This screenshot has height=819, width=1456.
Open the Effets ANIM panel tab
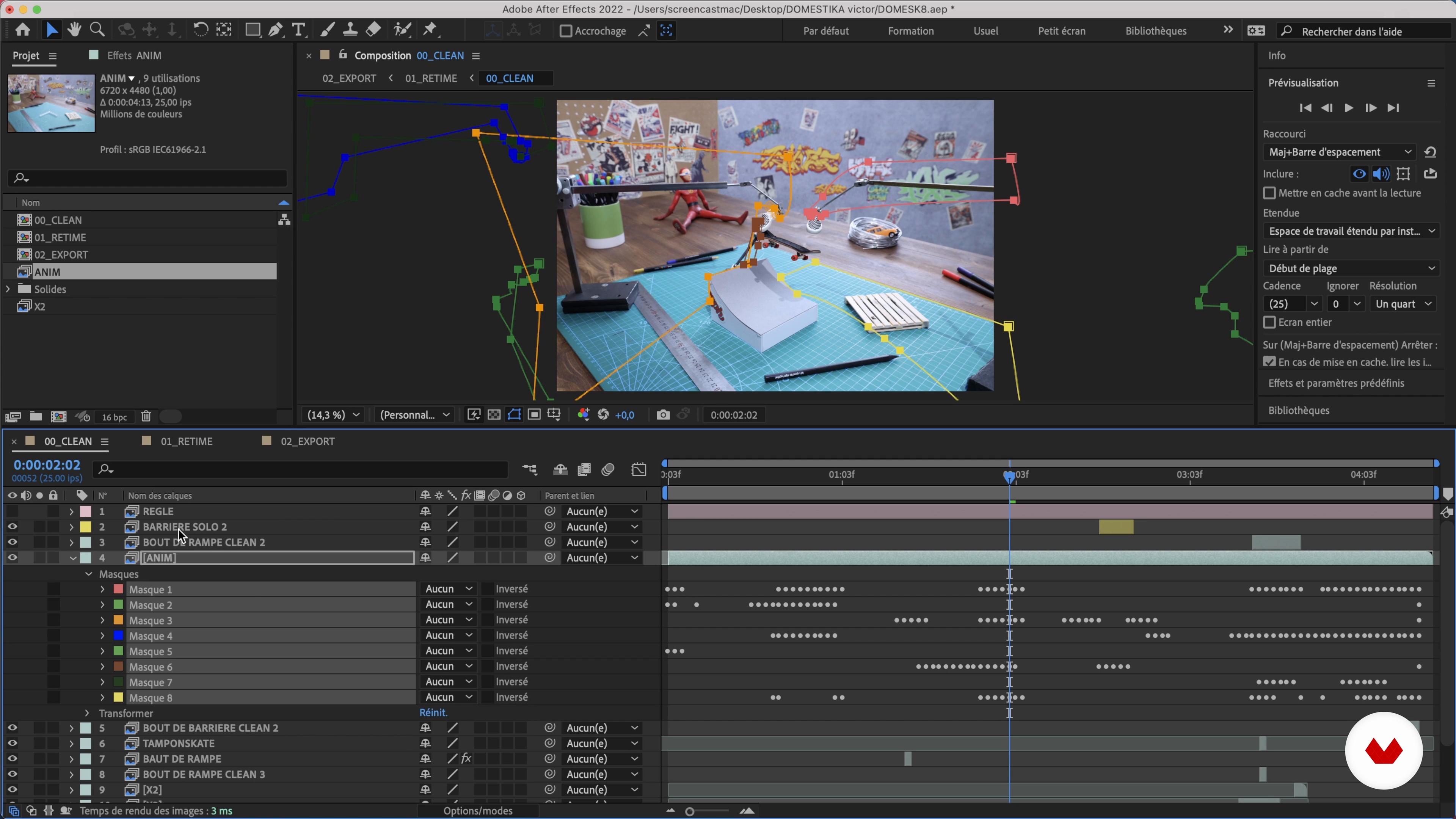coord(134,55)
